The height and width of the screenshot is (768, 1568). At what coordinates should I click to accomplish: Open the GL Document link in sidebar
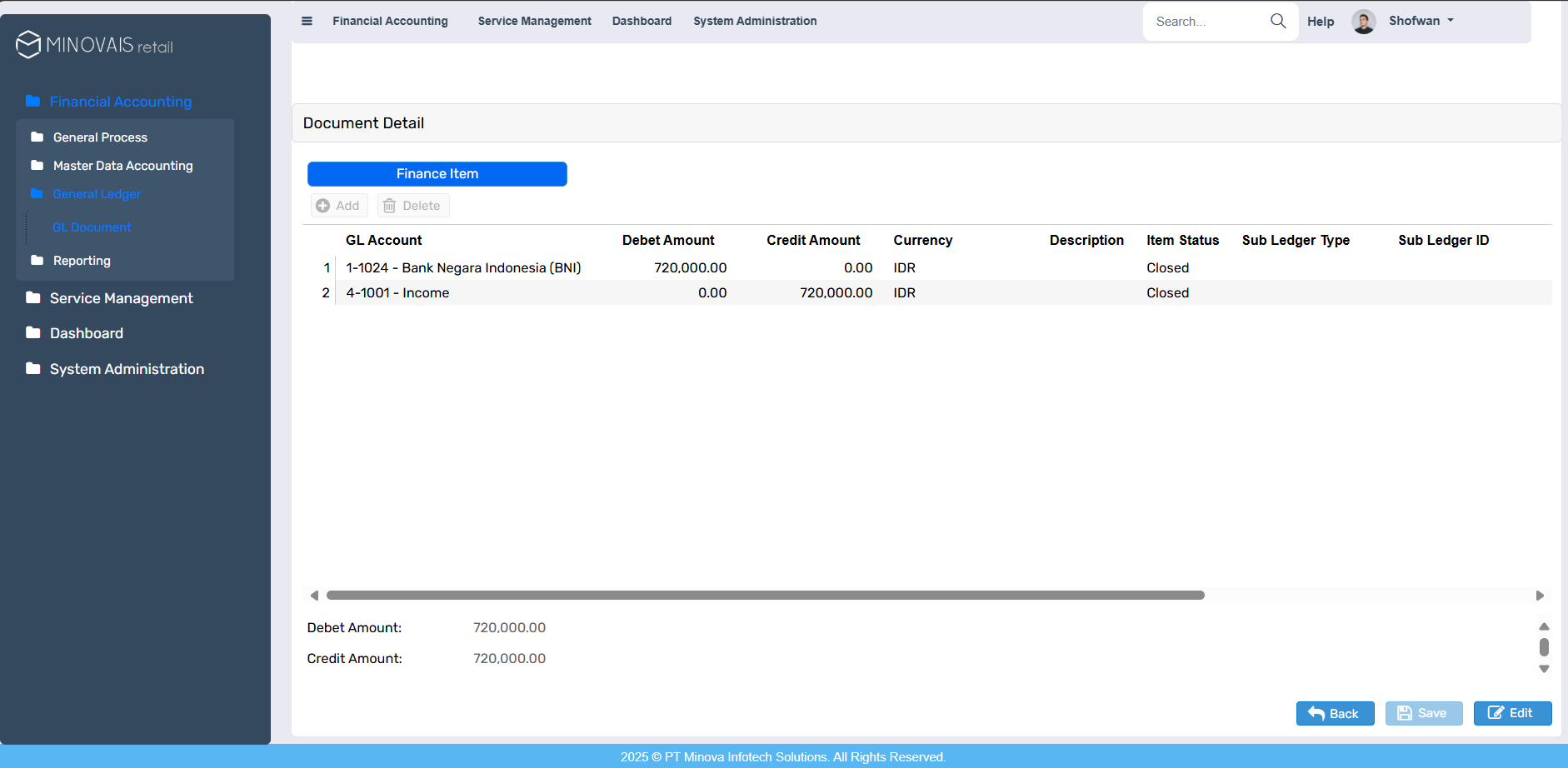click(x=92, y=227)
